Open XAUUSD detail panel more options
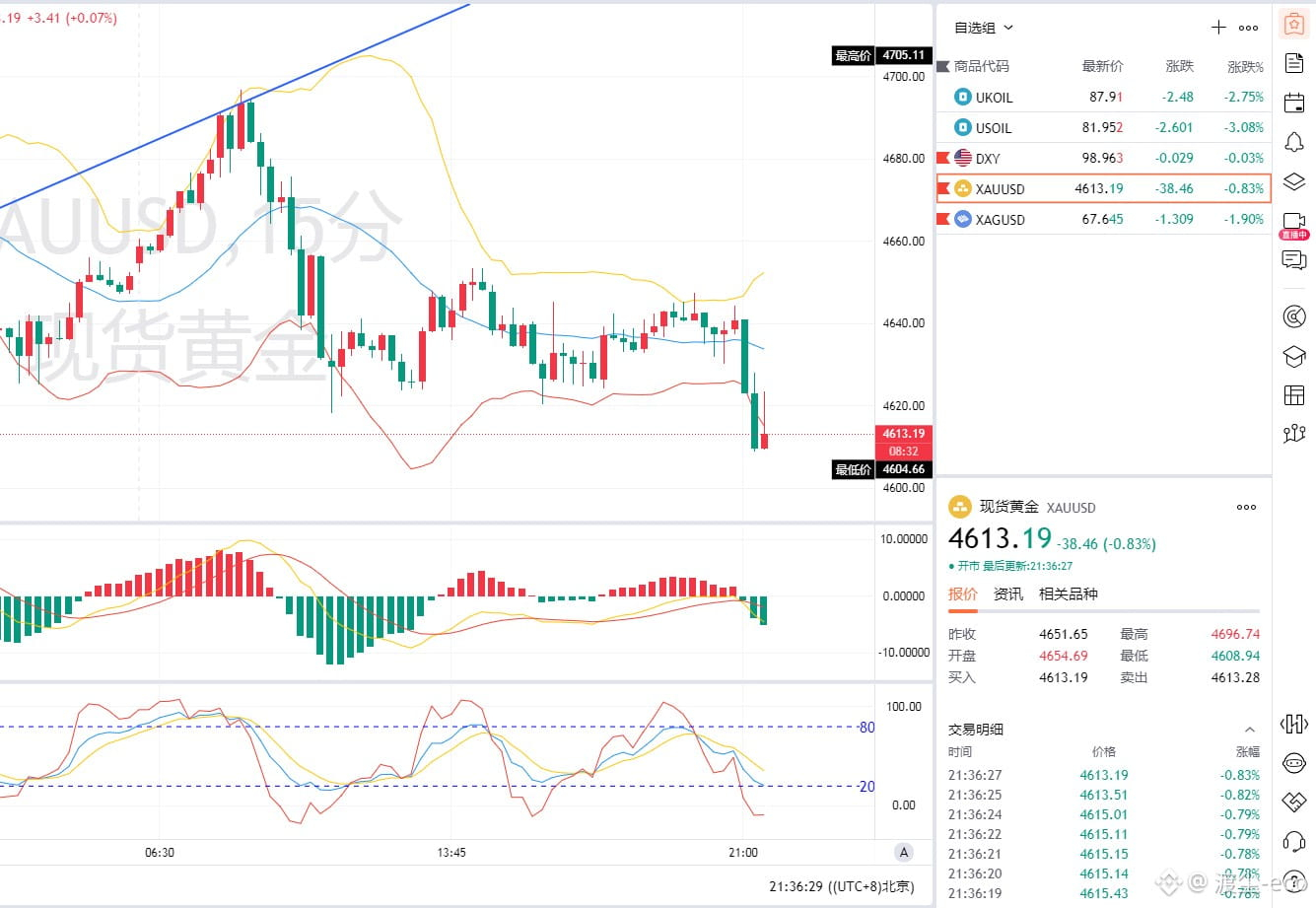The height and width of the screenshot is (908, 1316). click(x=1246, y=507)
